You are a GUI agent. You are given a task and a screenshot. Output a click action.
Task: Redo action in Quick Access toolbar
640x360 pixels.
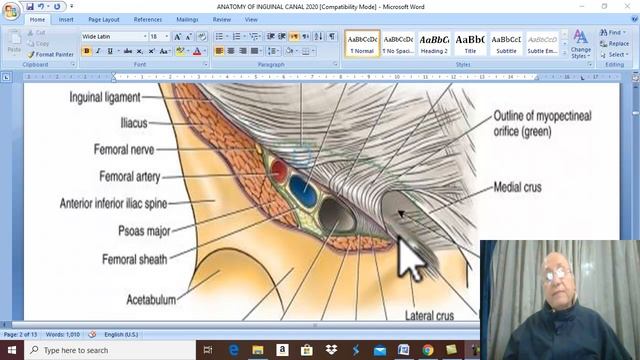pyautogui.click(x=57, y=7)
